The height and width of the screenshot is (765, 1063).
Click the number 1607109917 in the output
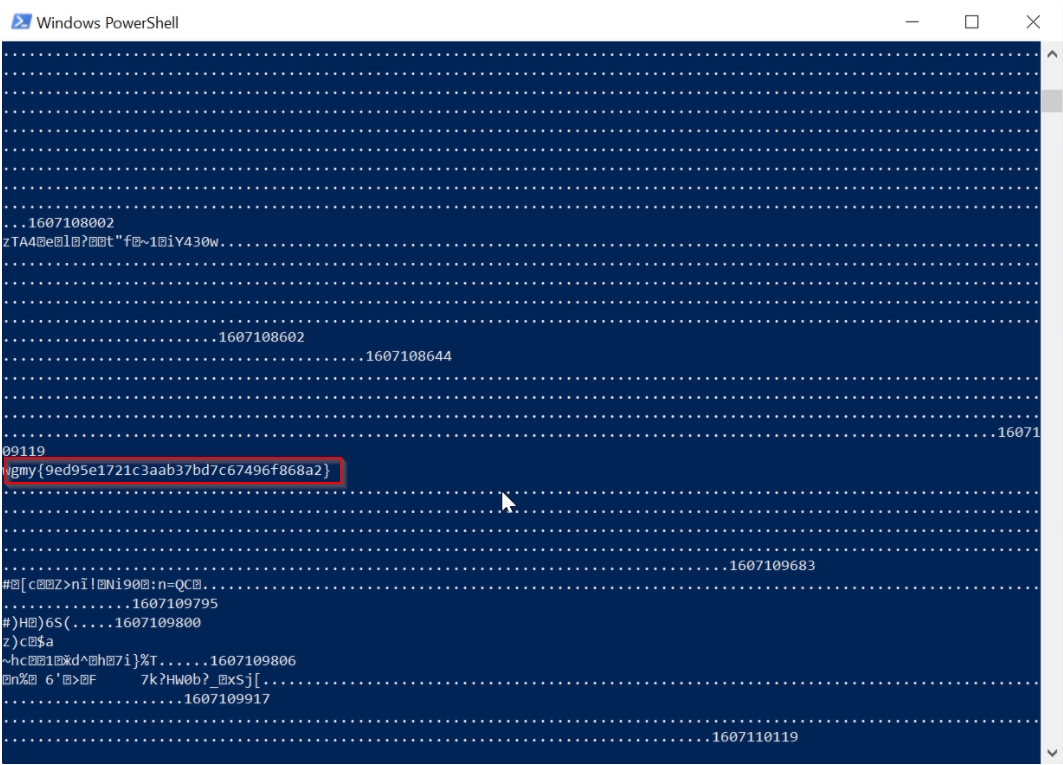coord(227,699)
